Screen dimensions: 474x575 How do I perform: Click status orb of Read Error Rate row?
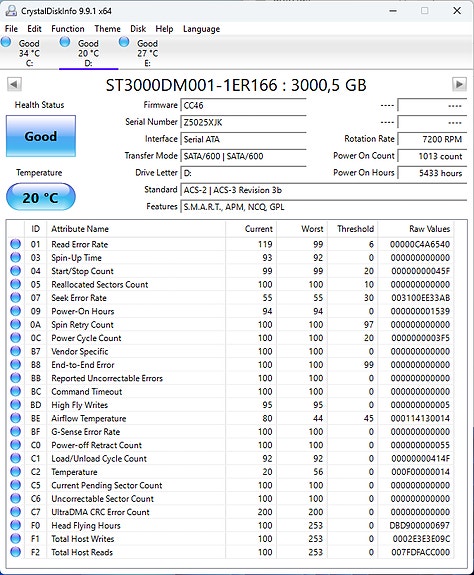click(x=15, y=244)
